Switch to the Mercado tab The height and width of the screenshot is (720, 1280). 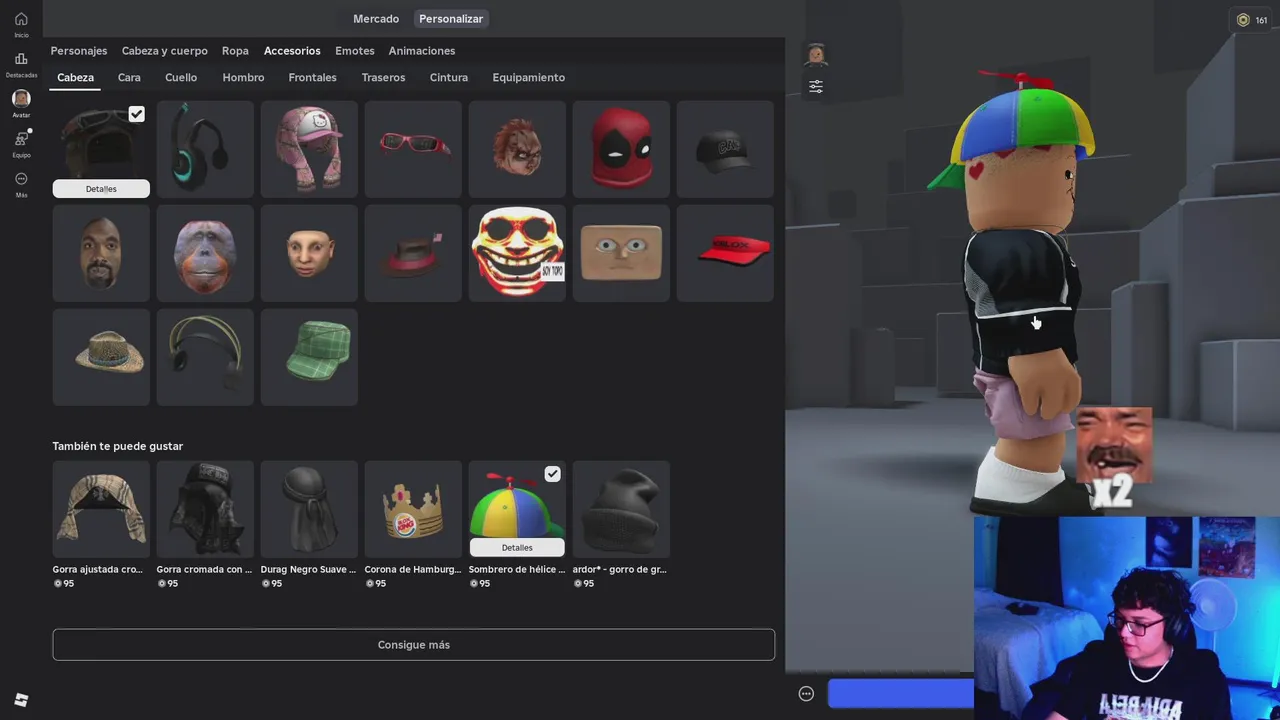tap(376, 19)
